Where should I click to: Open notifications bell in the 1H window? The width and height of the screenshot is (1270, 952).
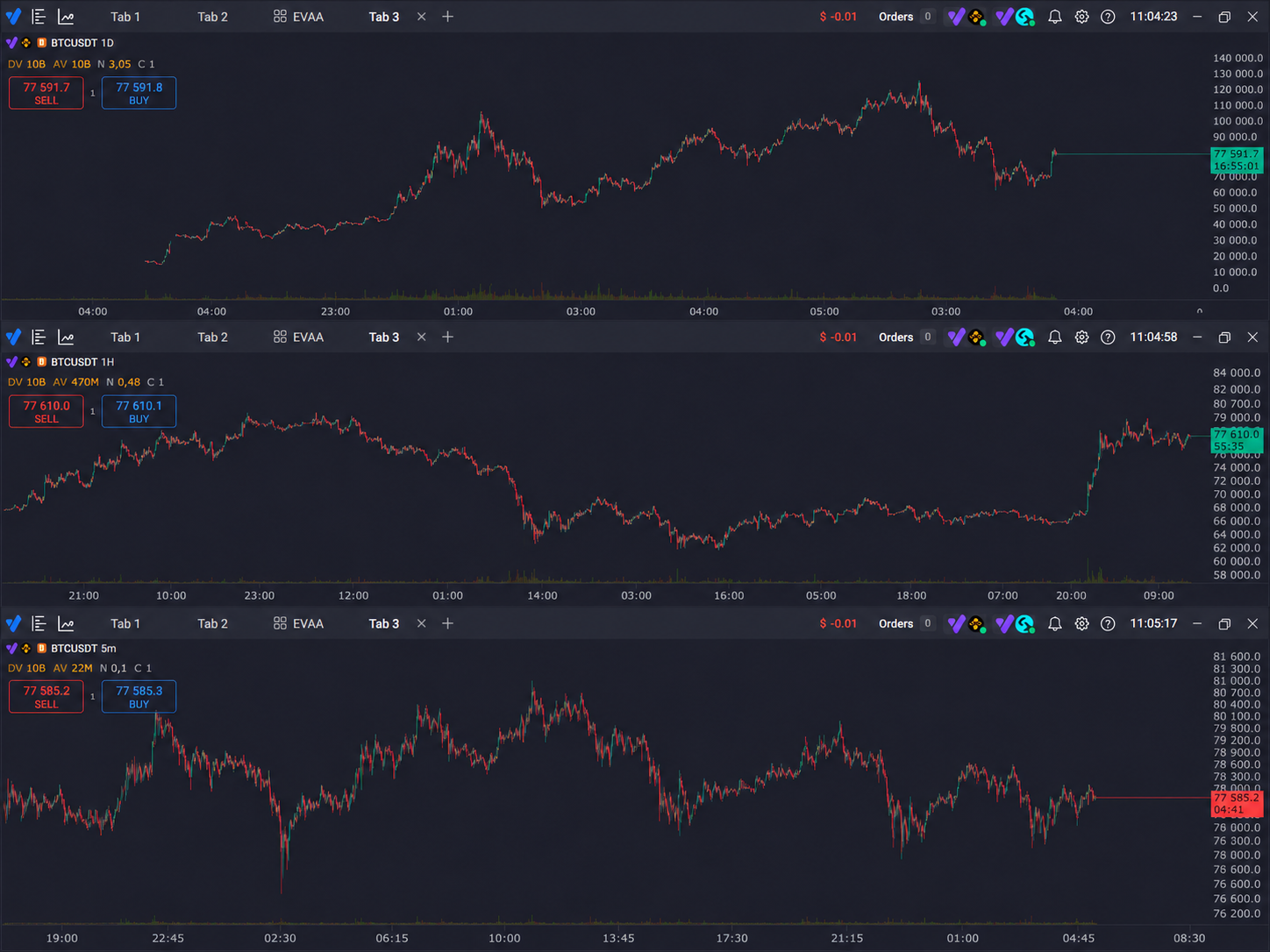click(x=1055, y=337)
